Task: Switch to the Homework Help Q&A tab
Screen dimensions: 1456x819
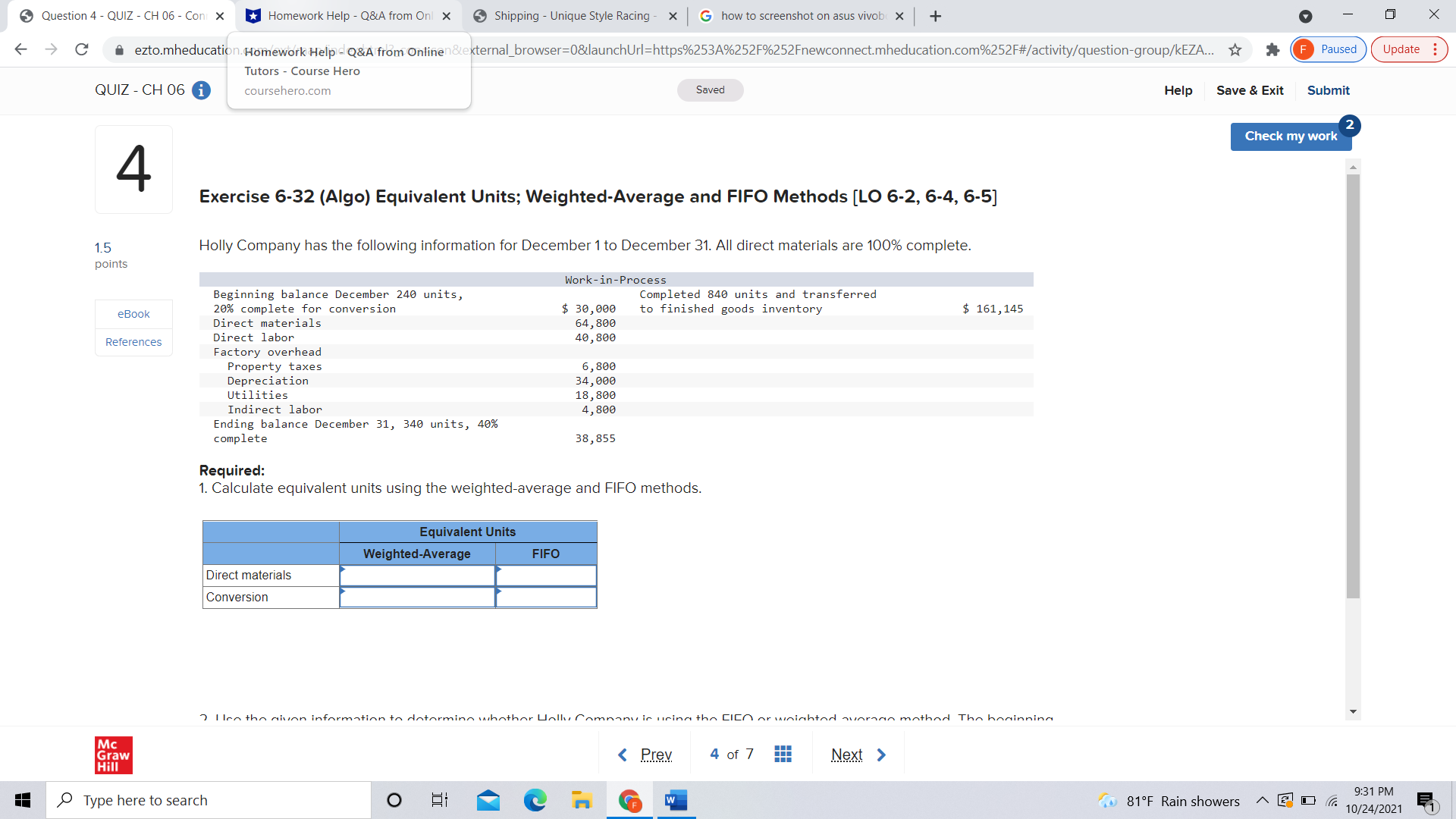Action: click(x=343, y=15)
